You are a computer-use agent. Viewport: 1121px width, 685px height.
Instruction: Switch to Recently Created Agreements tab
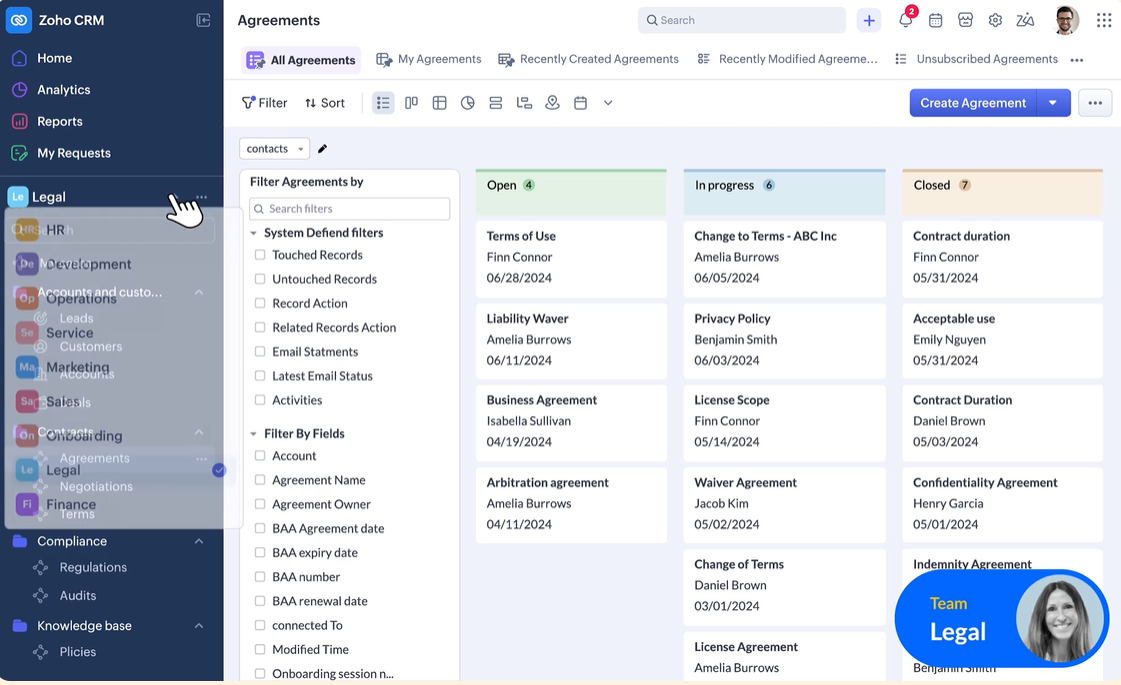(588, 59)
